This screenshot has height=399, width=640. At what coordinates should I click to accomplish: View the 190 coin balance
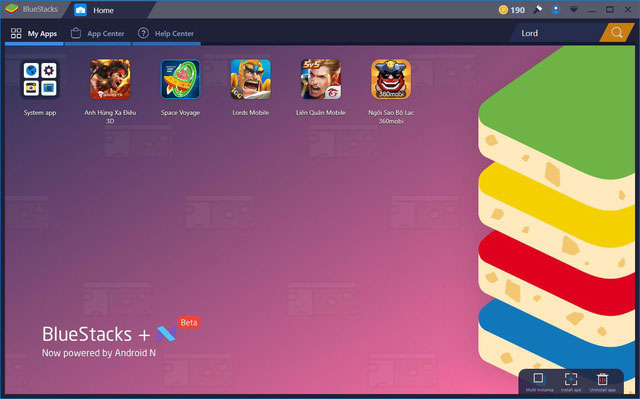pyautogui.click(x=512, y=10)
